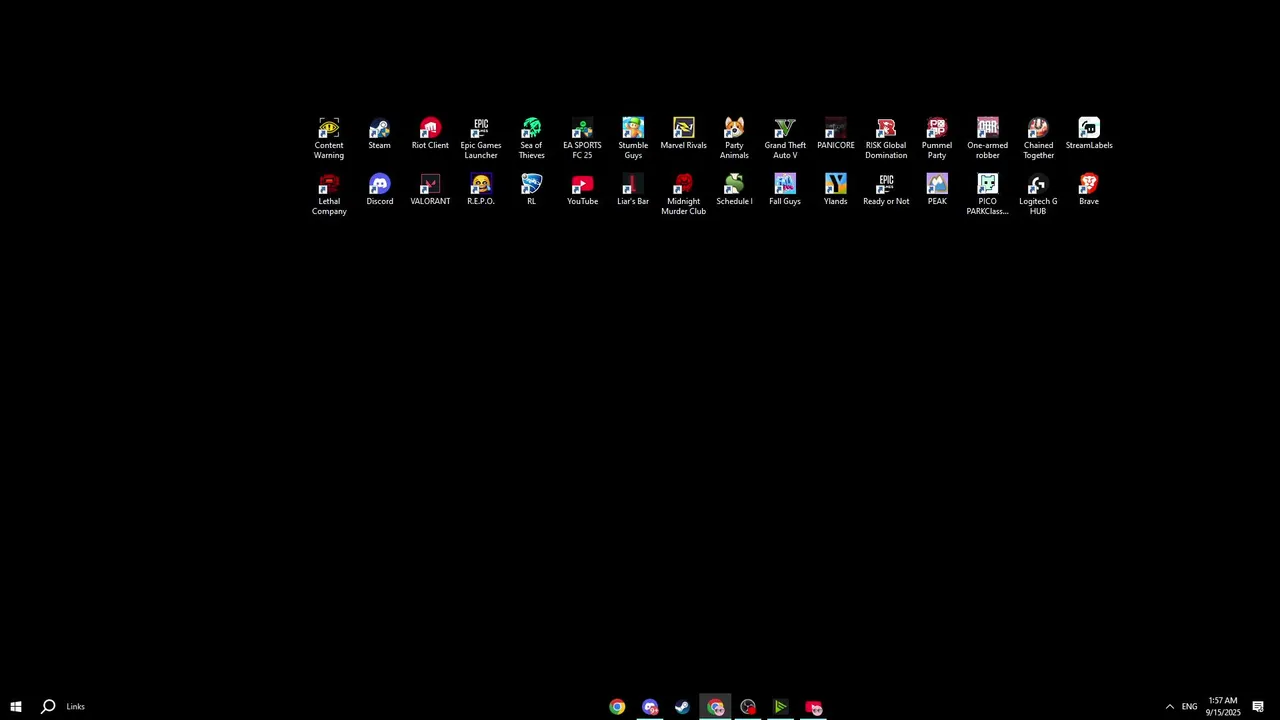The image size is (1280, 720).
Task: Select the Epic Games Launcher icon
Action: click(481, 138)
